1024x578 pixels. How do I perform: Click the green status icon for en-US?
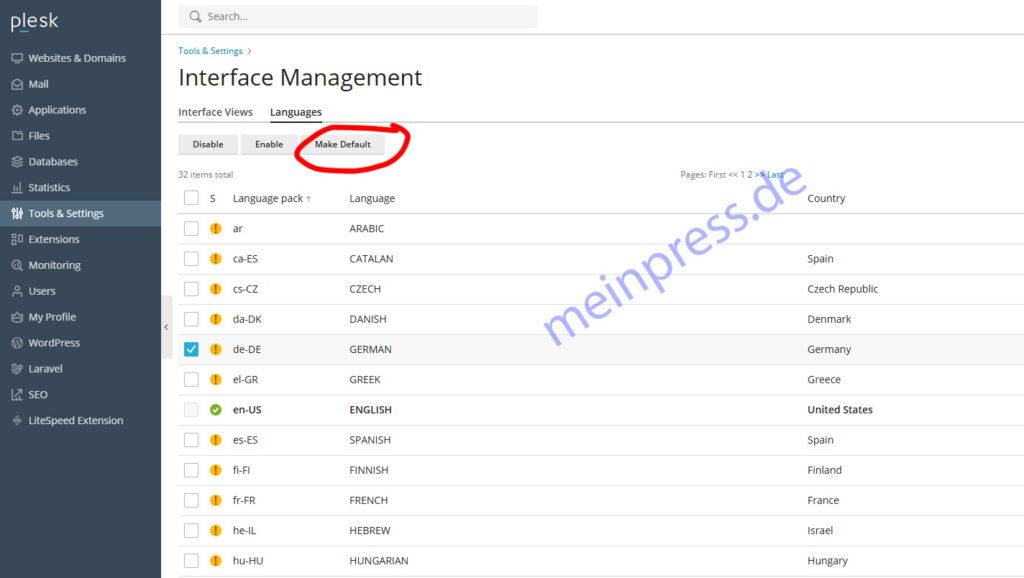pos(215,410)
